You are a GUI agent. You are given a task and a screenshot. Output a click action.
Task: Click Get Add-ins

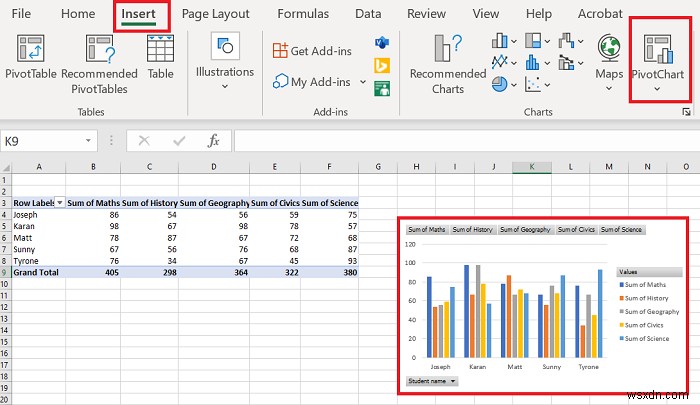pyautogui.click(x=312, y=51)
